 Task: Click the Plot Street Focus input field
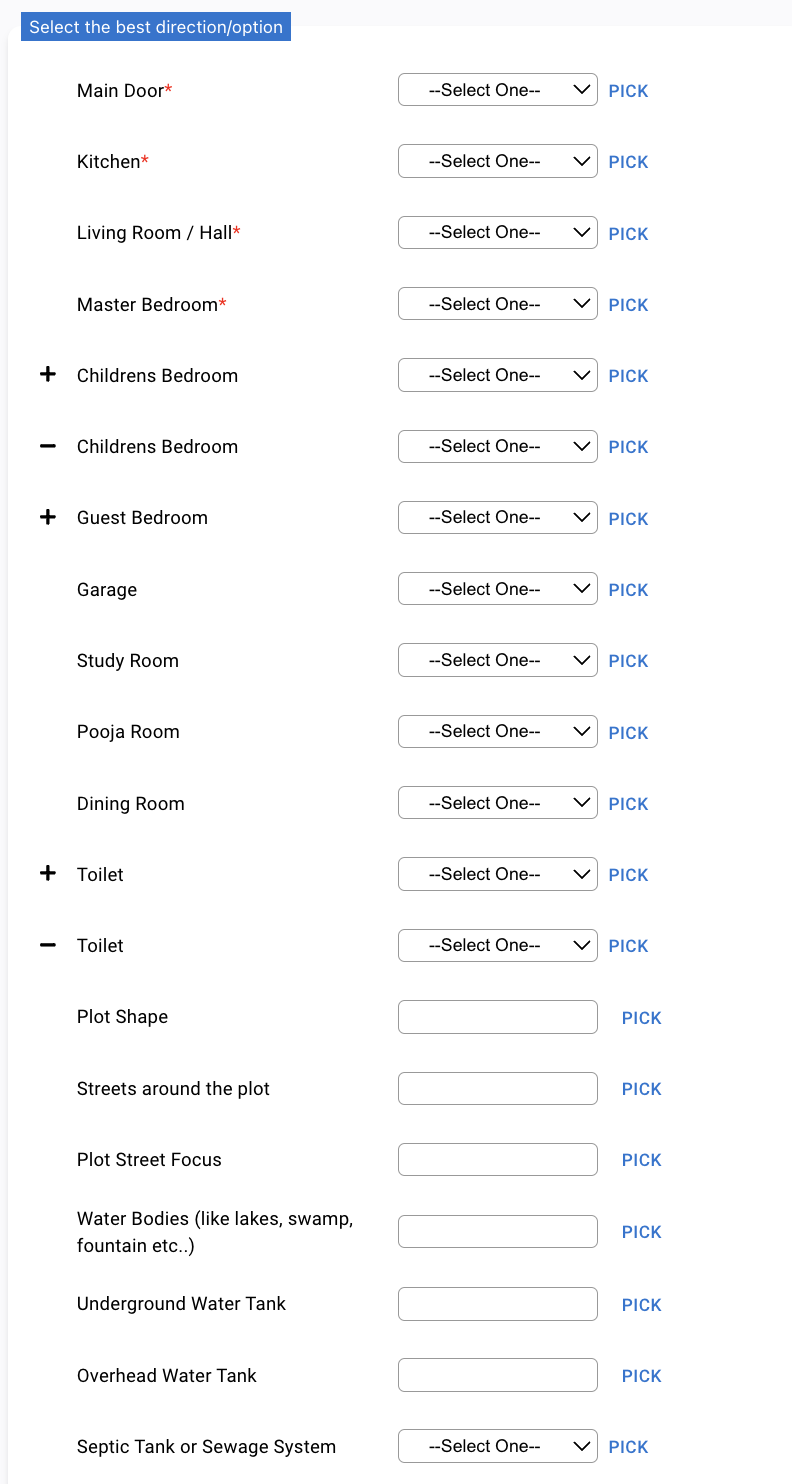point(497,1159)
